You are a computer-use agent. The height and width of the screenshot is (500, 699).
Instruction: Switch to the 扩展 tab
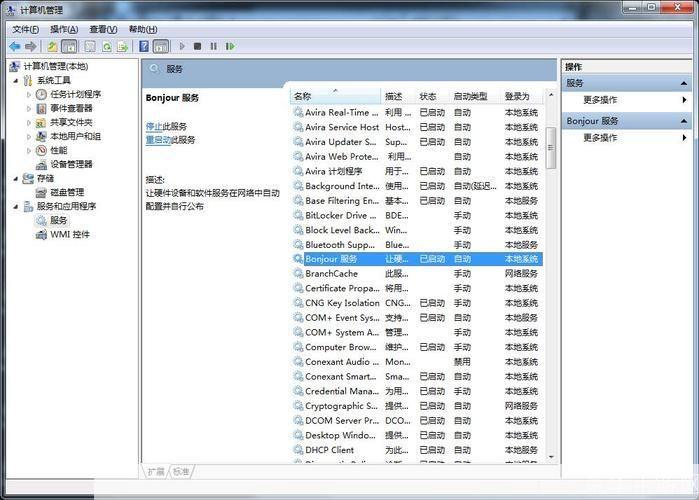point(156,472)
